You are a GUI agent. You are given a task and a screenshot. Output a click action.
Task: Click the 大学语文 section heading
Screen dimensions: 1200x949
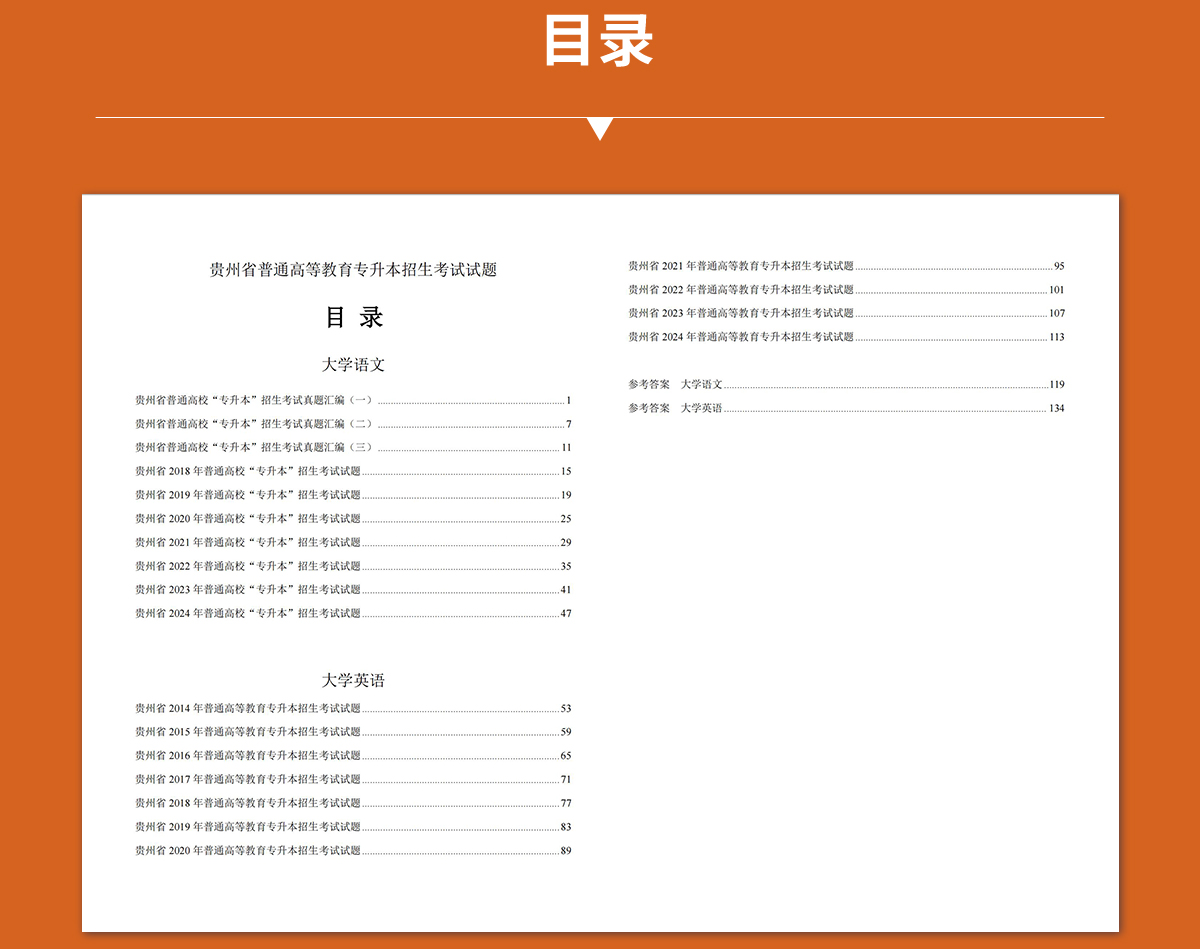tap(353, 365)
